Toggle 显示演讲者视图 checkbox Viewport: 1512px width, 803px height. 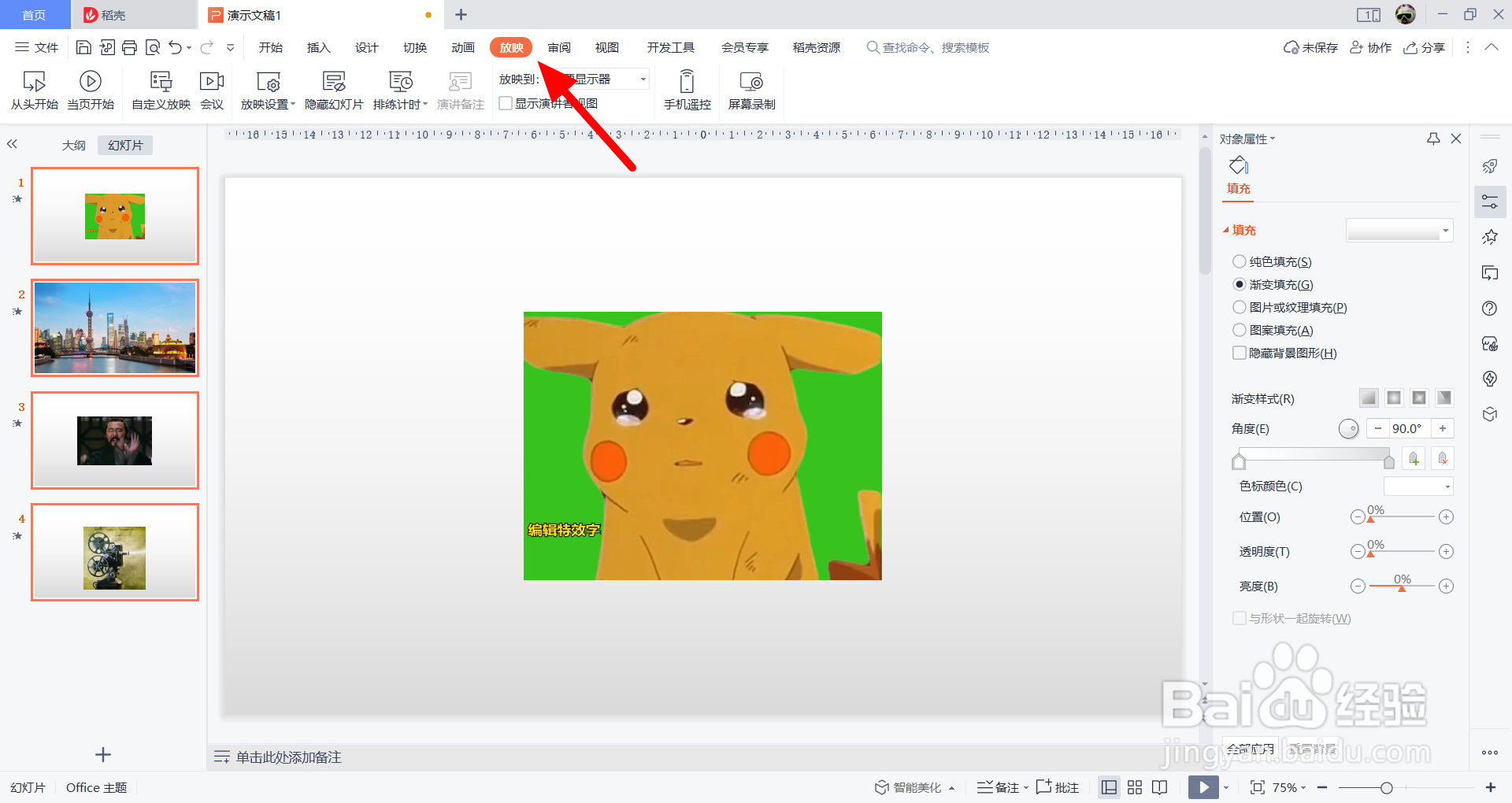[506, 103]
